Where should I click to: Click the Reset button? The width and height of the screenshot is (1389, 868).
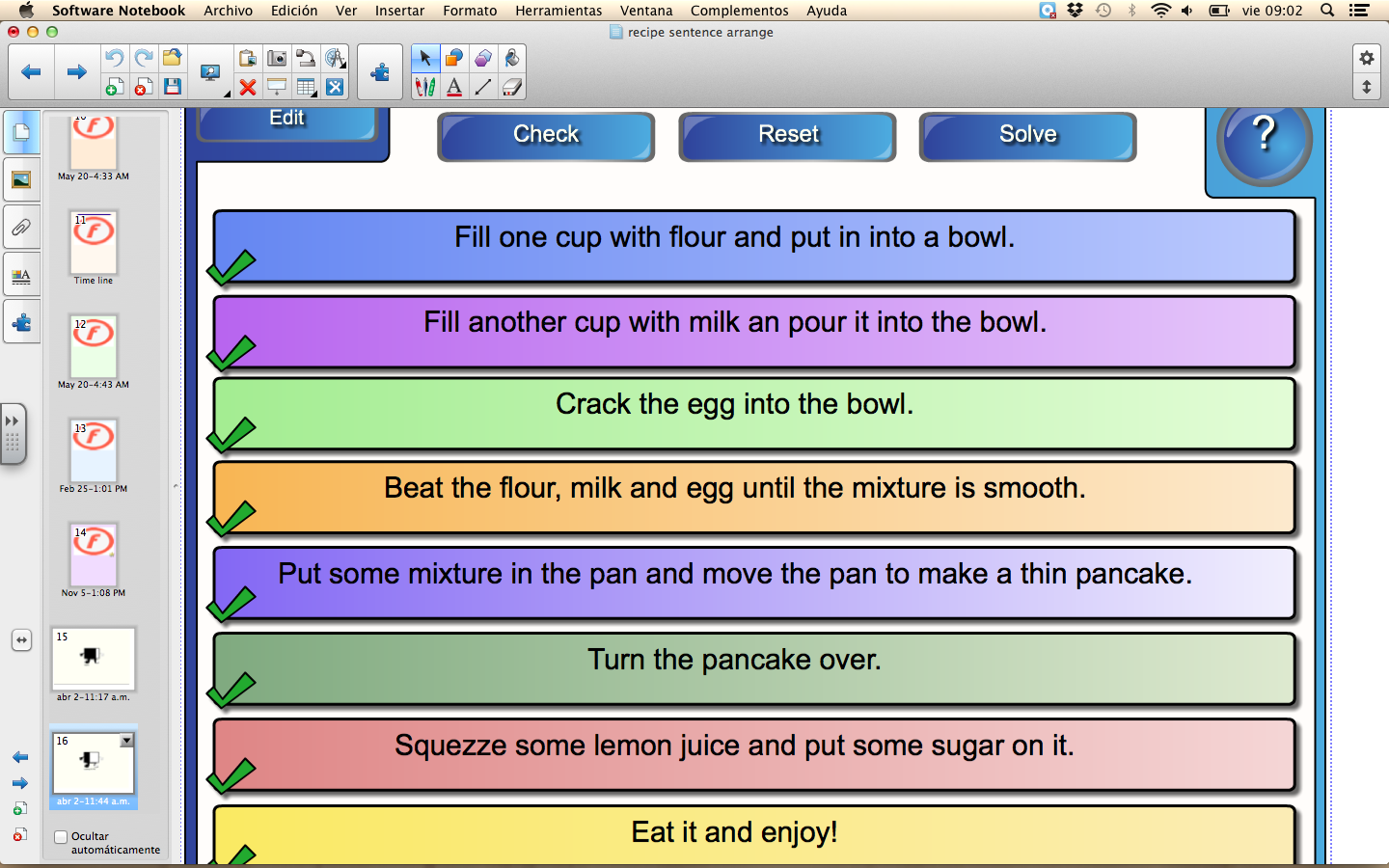point(787,136)
